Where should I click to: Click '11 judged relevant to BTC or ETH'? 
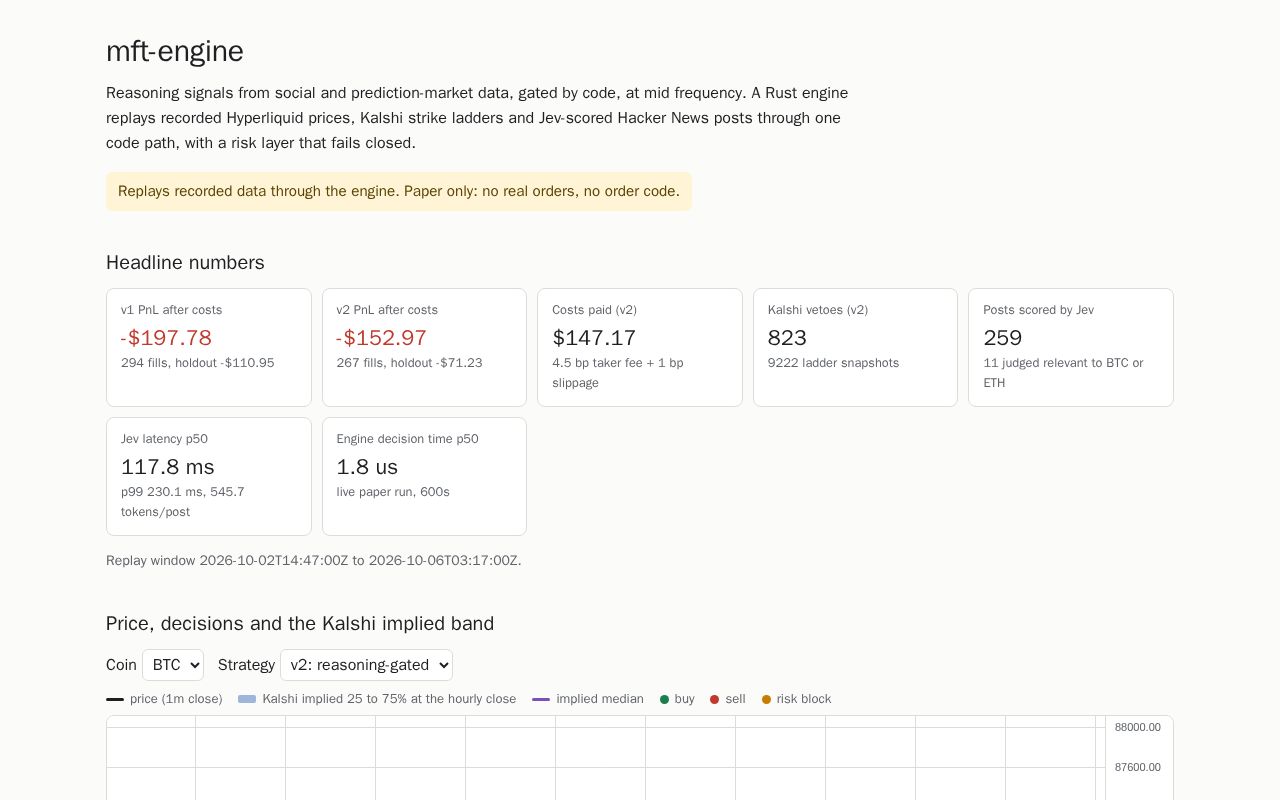[x=1063, y=373]
